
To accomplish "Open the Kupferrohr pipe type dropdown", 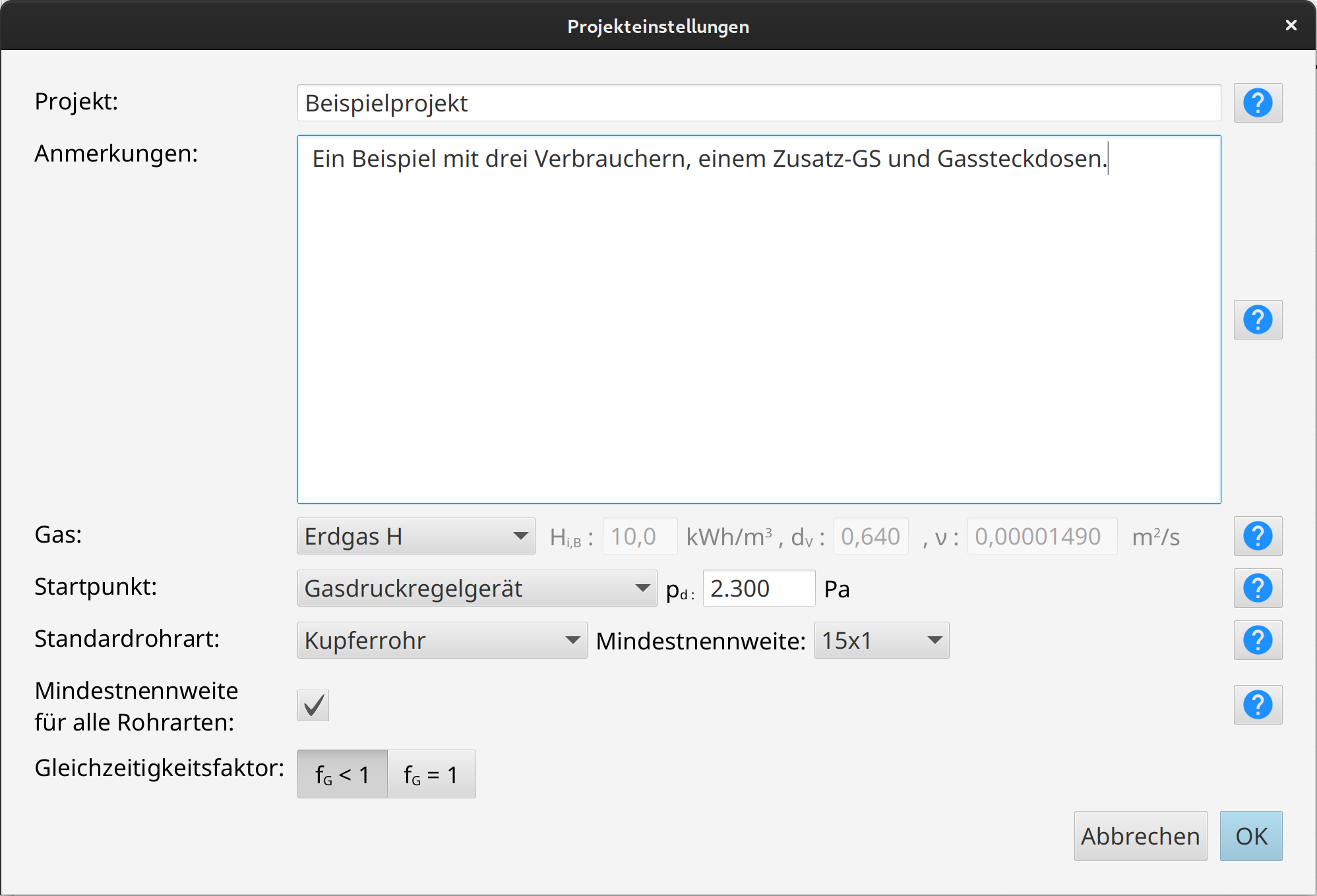I will (441, 640).
